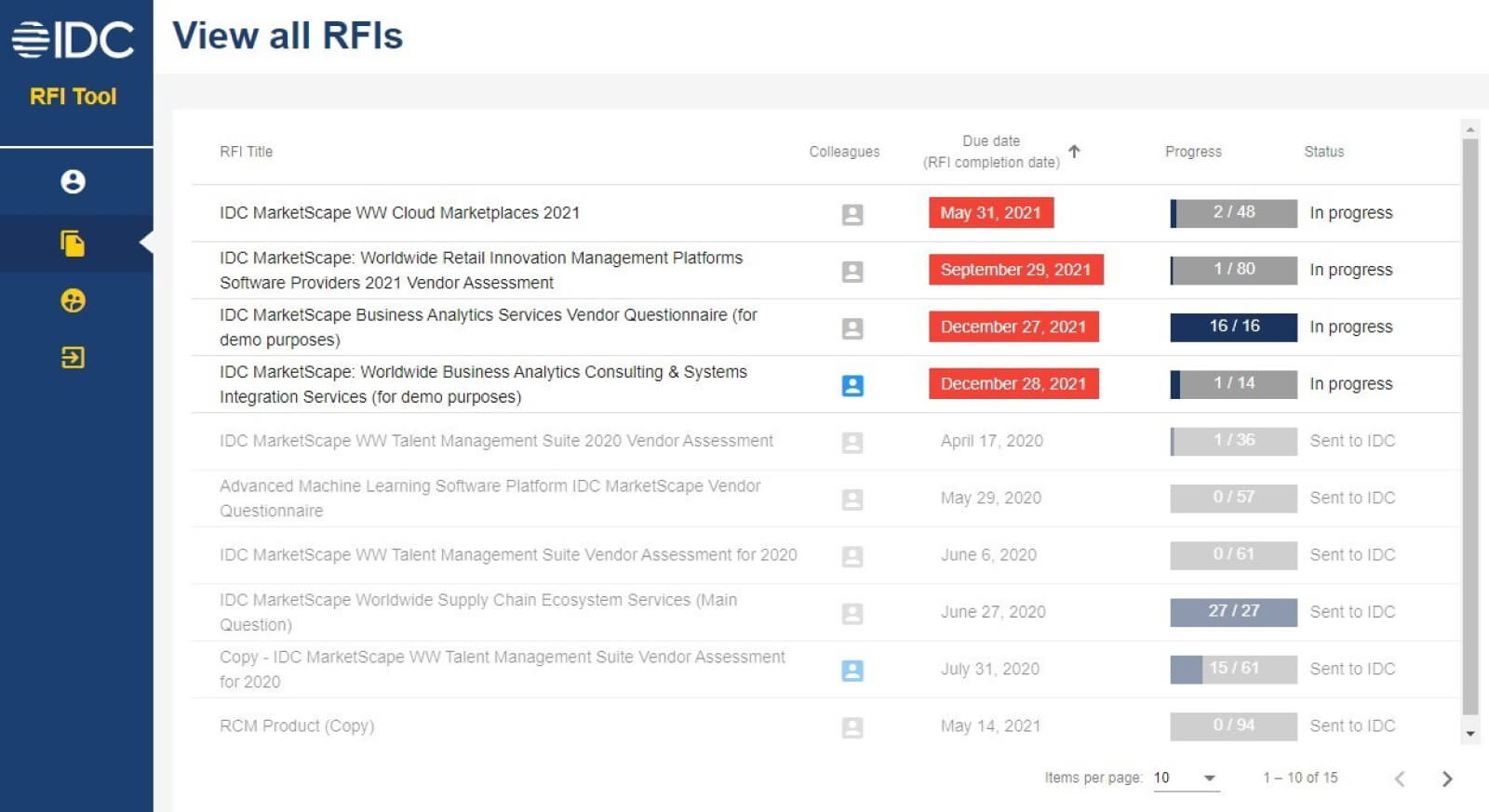The height and width of the screenshot is (812, 1489).
Task: Click the 1 / 80 progress bar
Action: [x=1233, y=270]
